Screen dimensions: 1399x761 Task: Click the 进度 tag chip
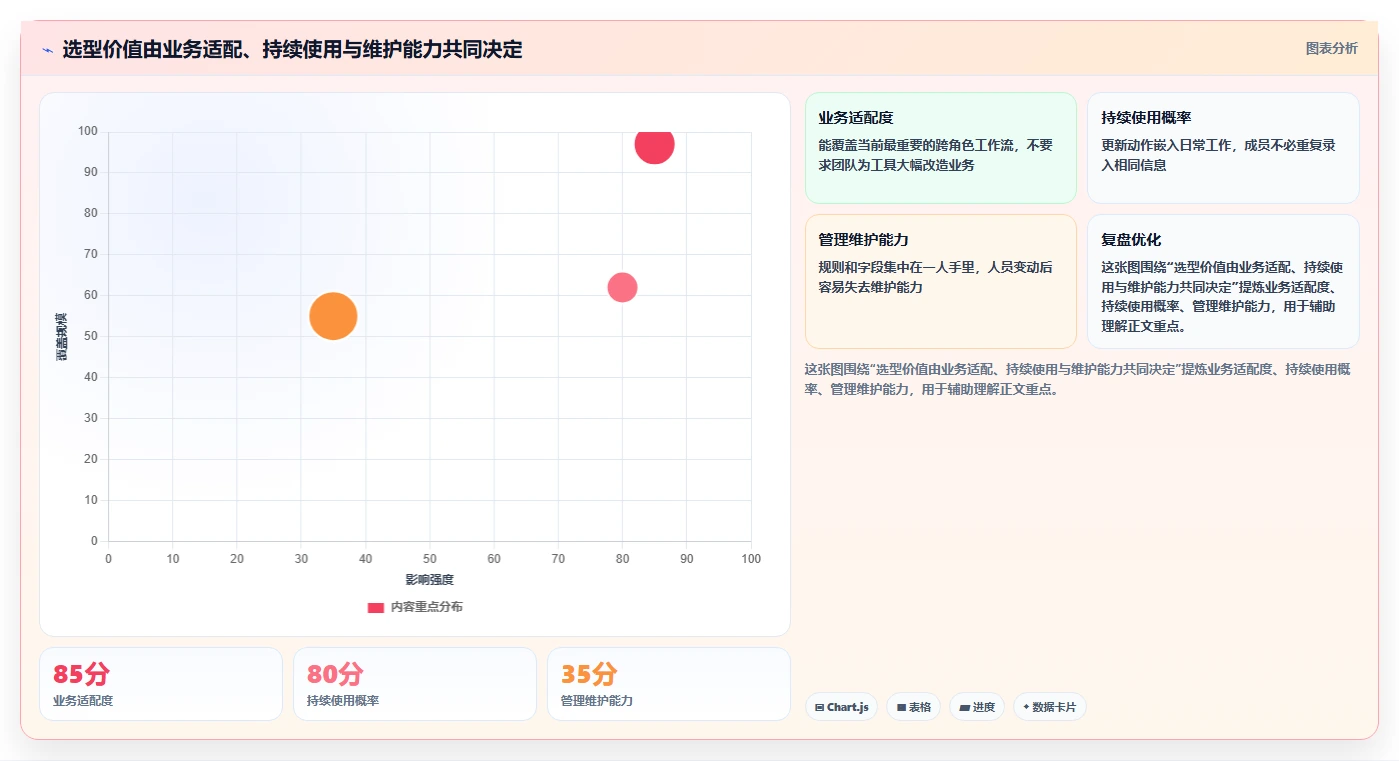coord(977,707)
